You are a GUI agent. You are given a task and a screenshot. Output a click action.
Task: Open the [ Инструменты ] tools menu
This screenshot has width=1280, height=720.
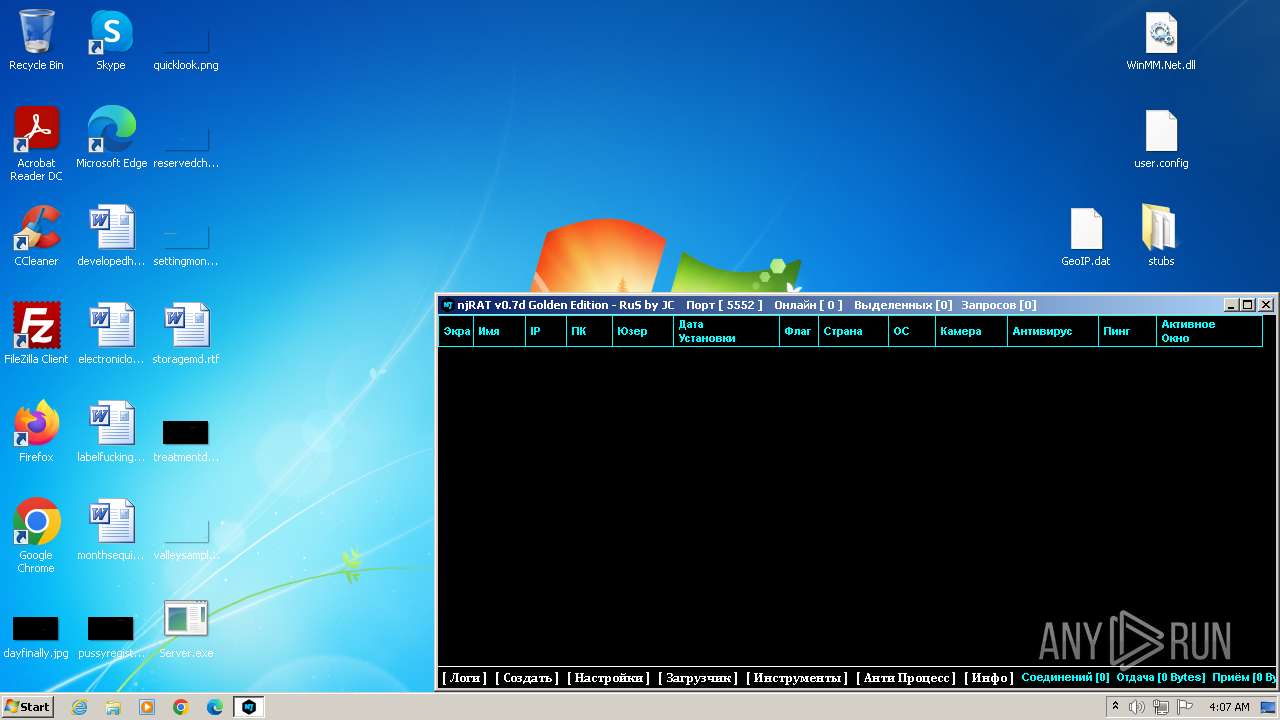click(x=797, y=678)
